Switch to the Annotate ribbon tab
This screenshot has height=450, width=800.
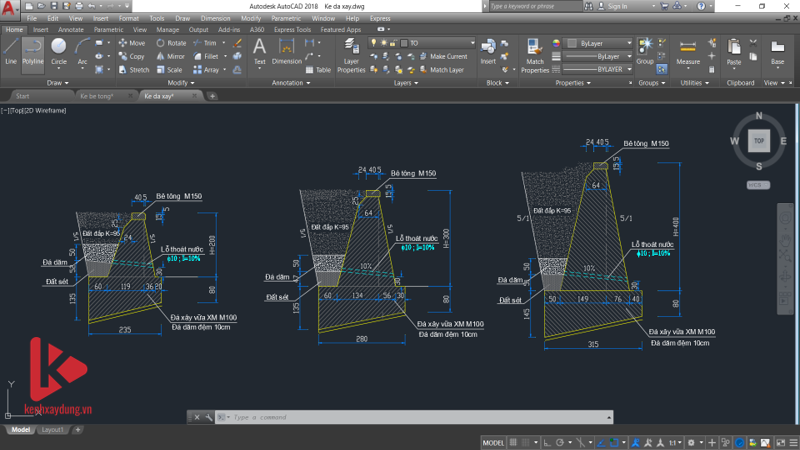point(72,30)
